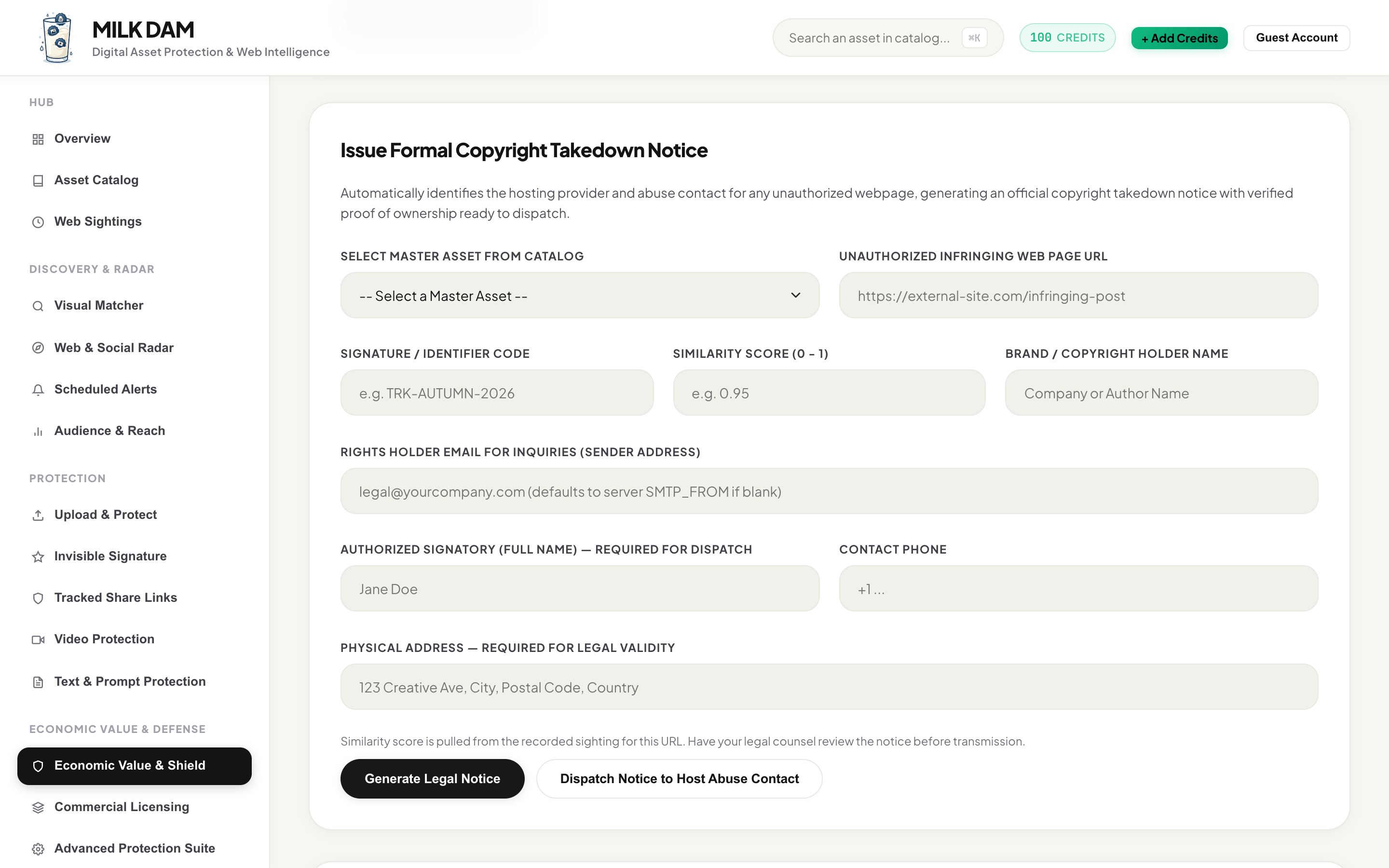Click the Text & Prompt Protection document icon
Screen dimensions: 1389x868
38,682
